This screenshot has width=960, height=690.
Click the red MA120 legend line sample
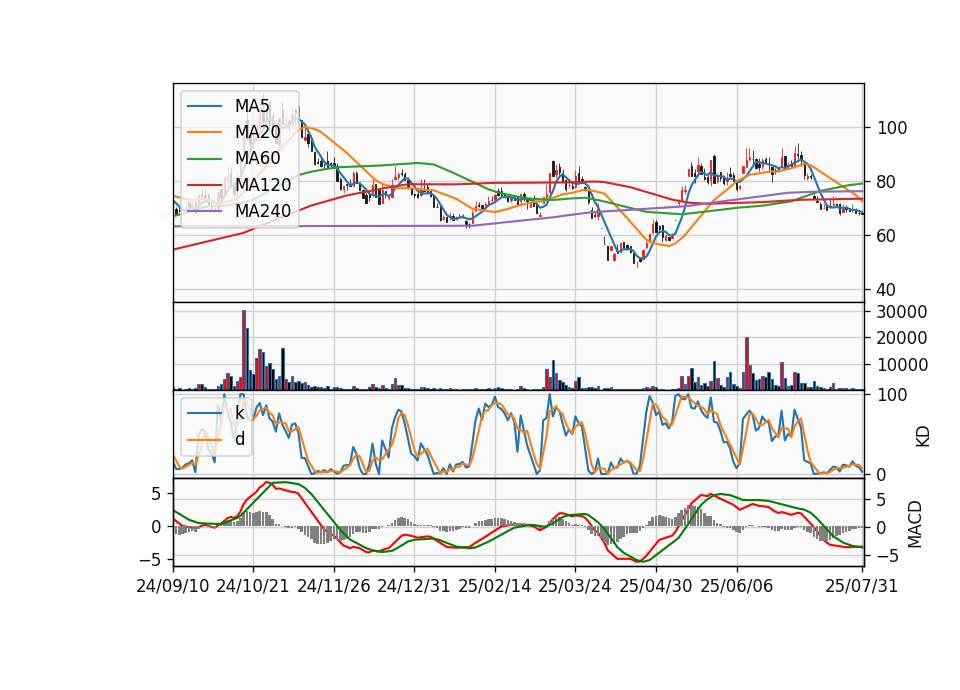tap(204, 186)
